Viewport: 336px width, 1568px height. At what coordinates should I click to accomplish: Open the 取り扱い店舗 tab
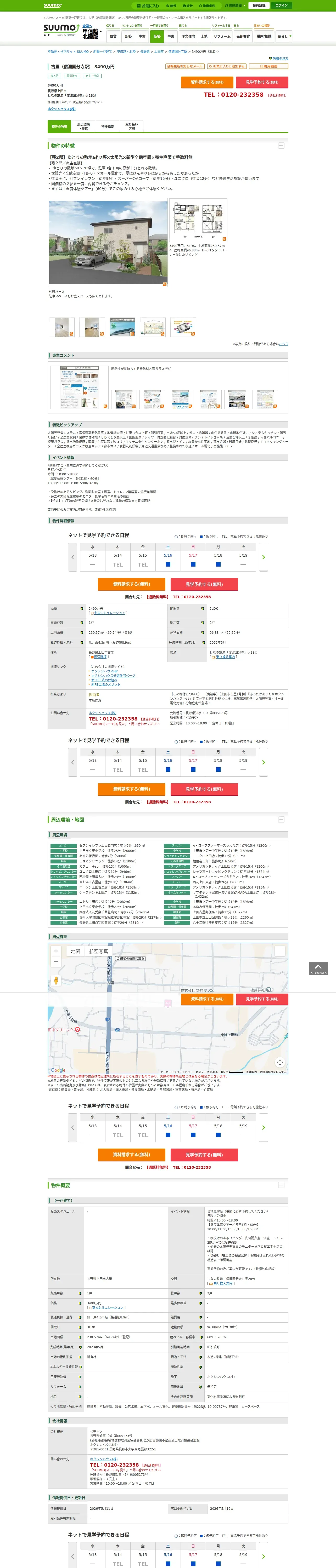coord(132,126)
